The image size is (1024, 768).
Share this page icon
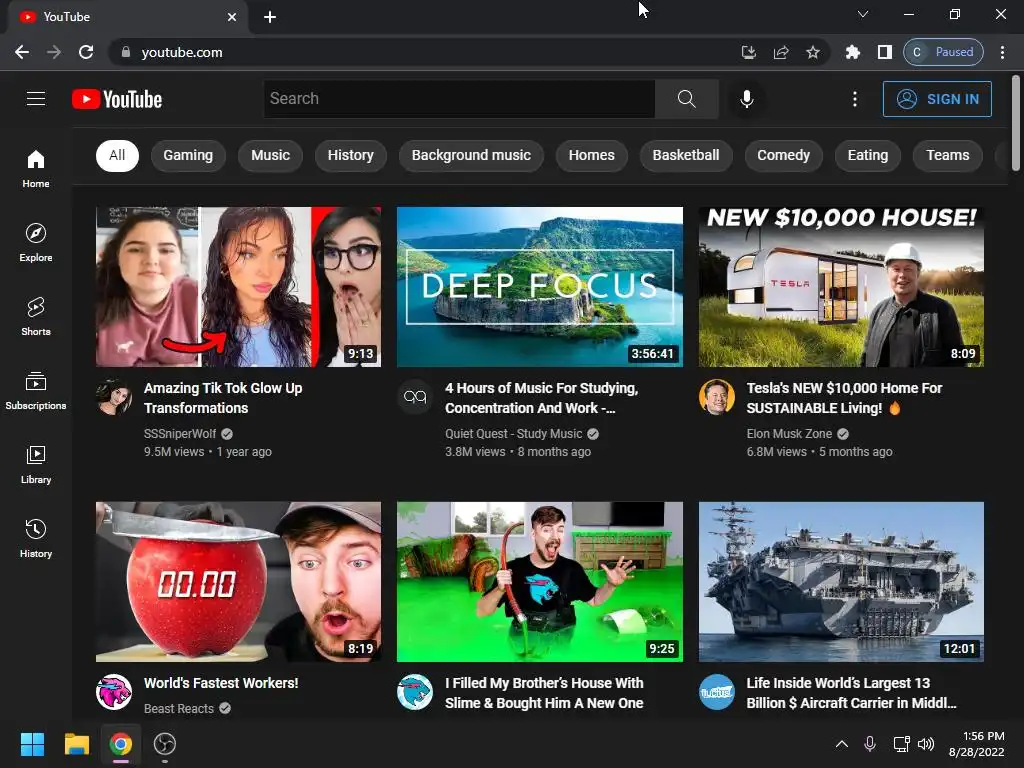[780, 52]
